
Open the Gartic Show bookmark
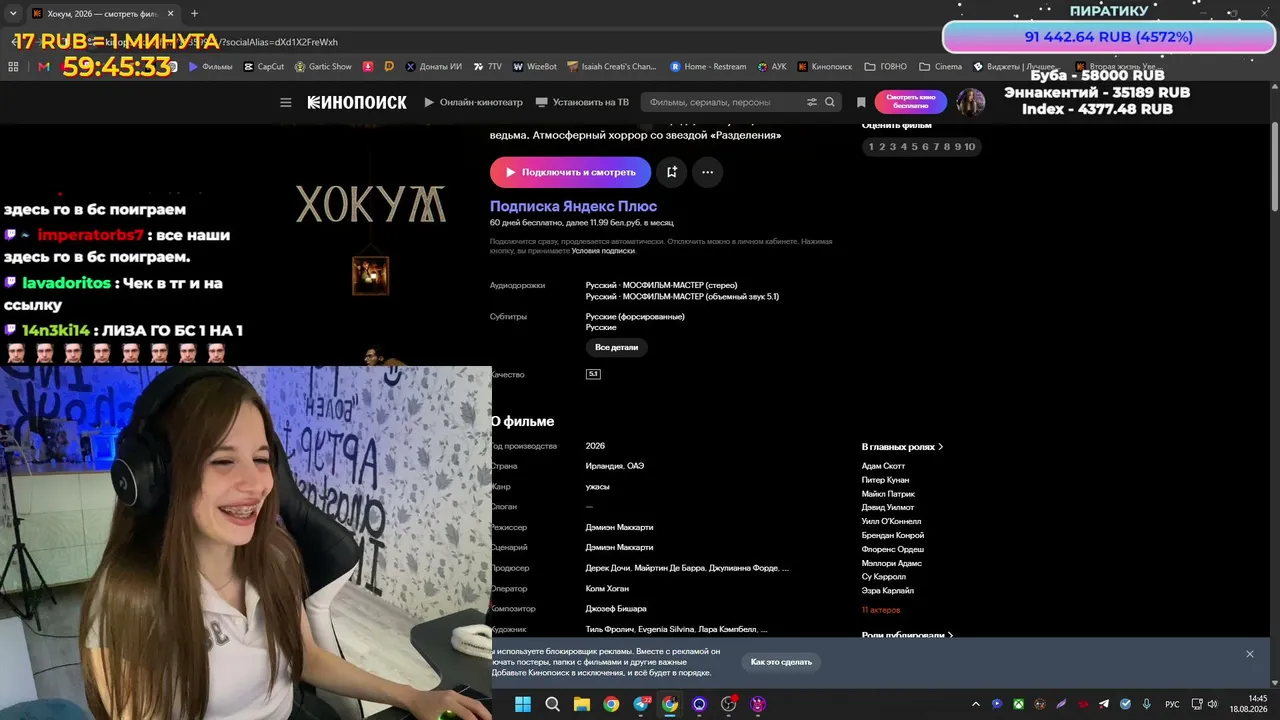point(324,67)
